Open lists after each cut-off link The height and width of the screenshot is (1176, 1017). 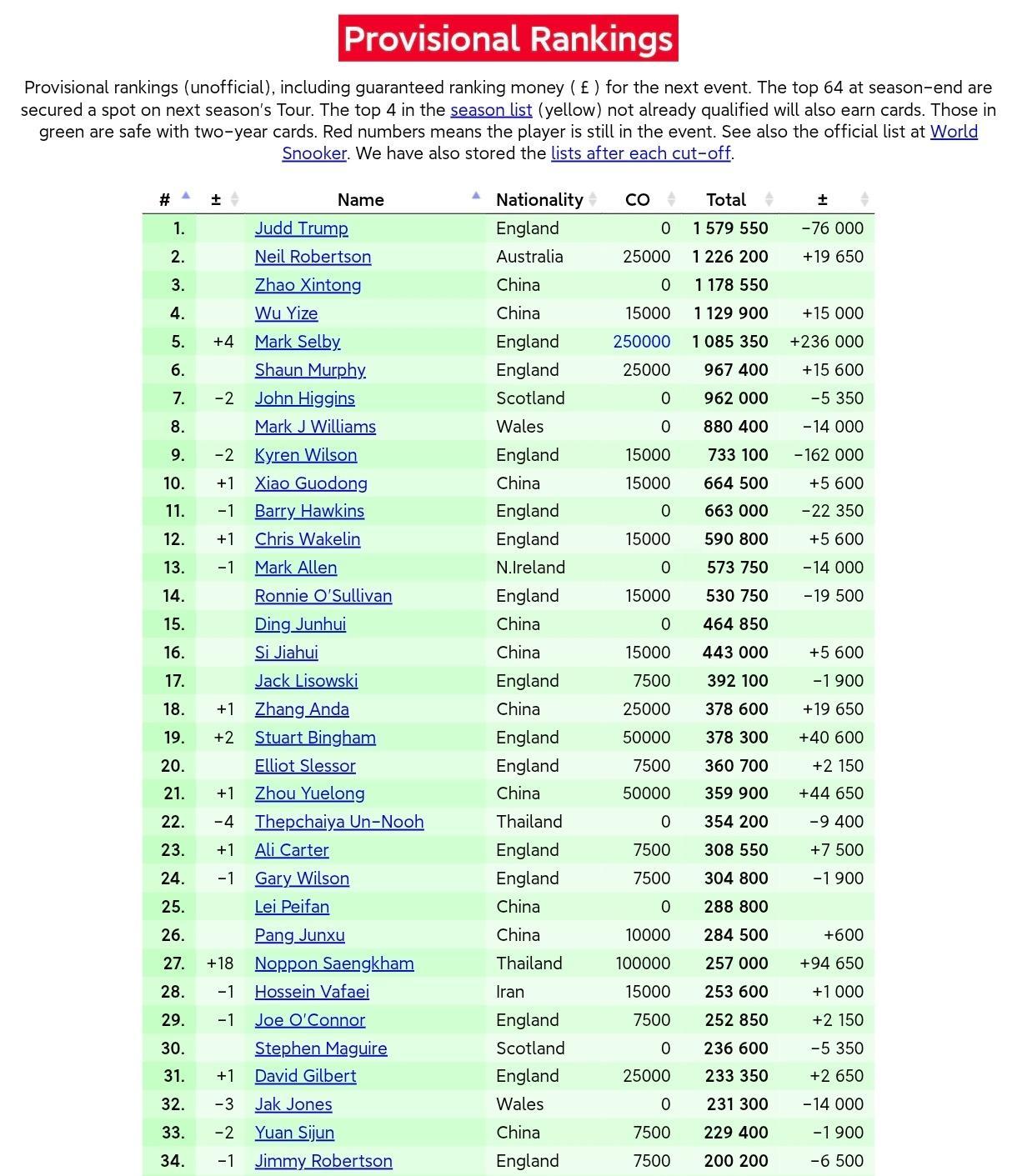(640, 153)
